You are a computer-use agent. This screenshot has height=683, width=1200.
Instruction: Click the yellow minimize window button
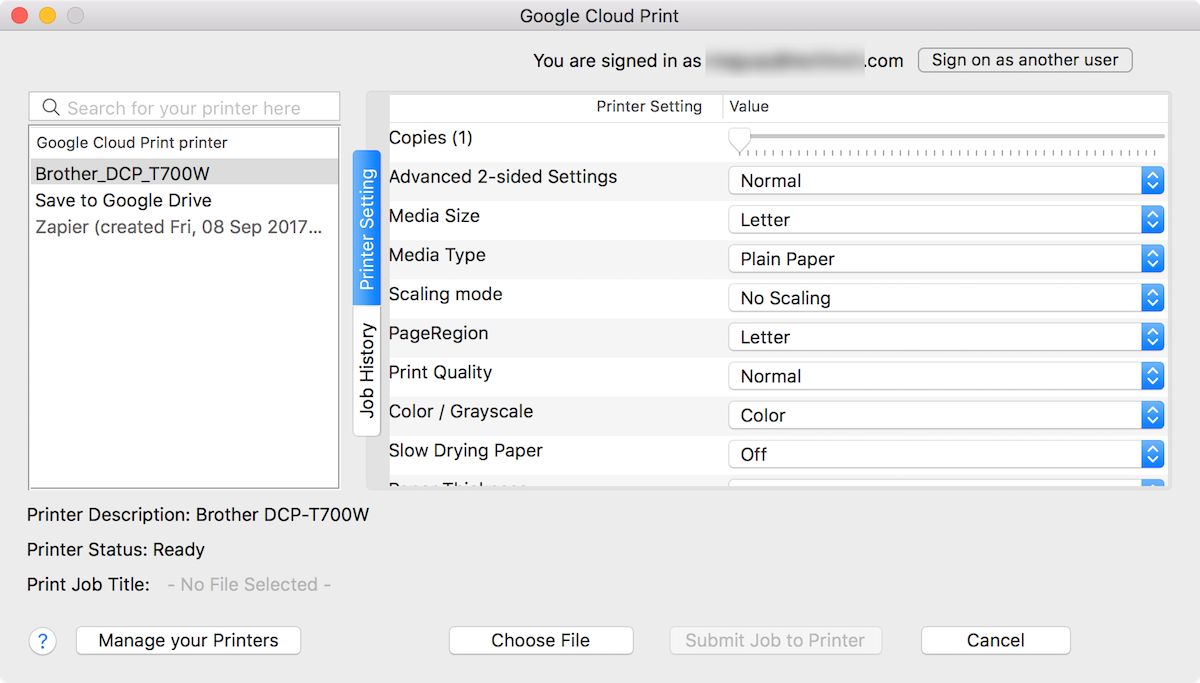[x=47, y=16]
